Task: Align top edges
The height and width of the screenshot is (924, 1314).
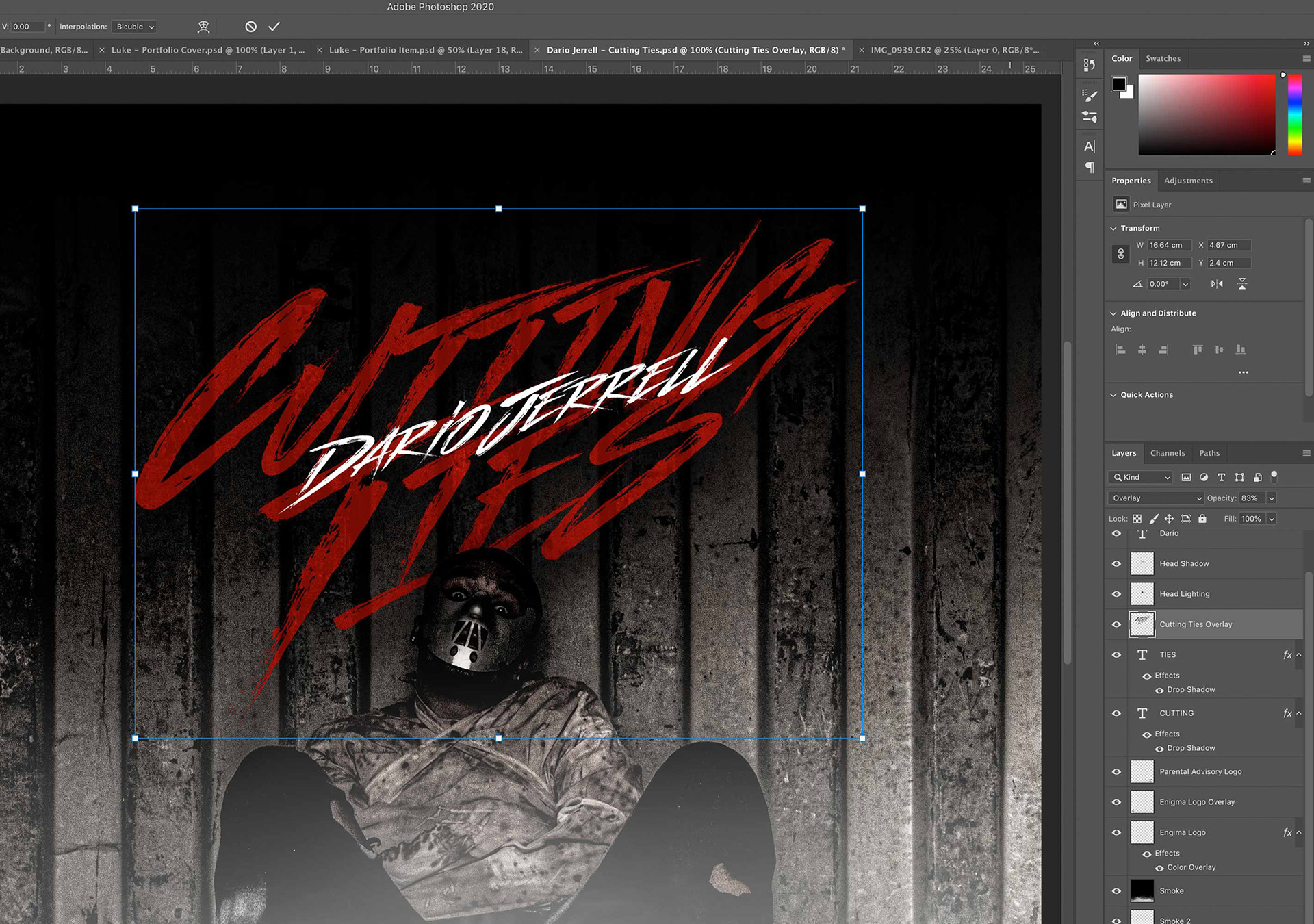Action: coord(1198,350)
